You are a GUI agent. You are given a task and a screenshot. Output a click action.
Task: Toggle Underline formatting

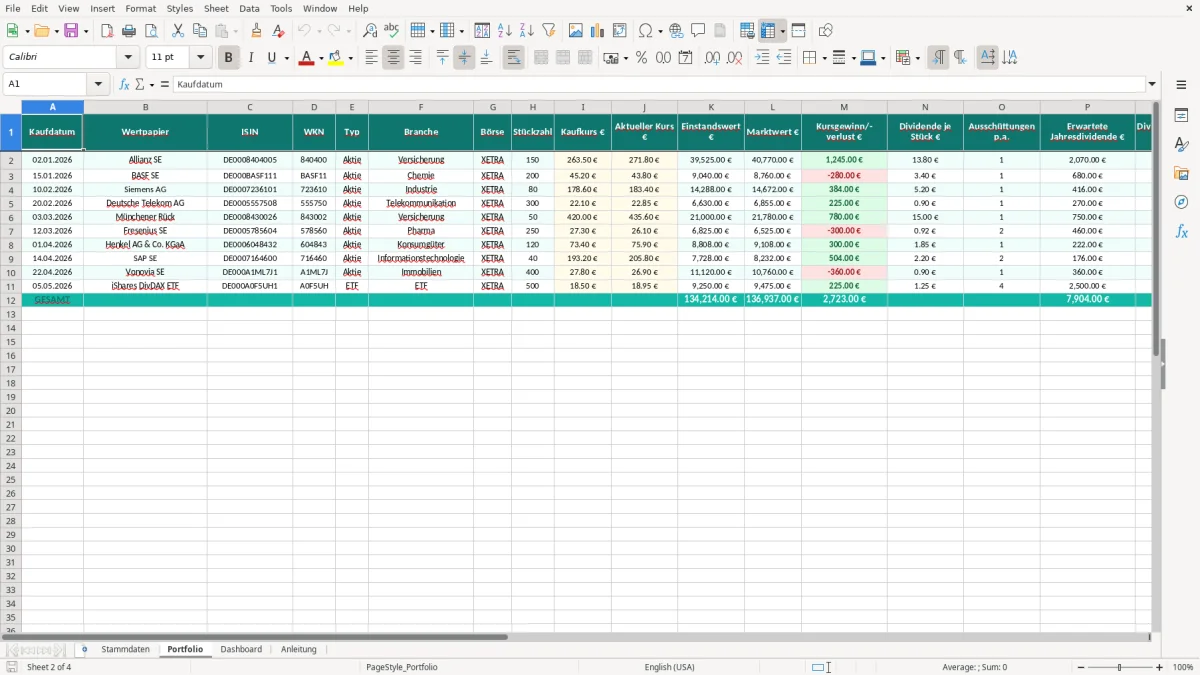(271, 58)
